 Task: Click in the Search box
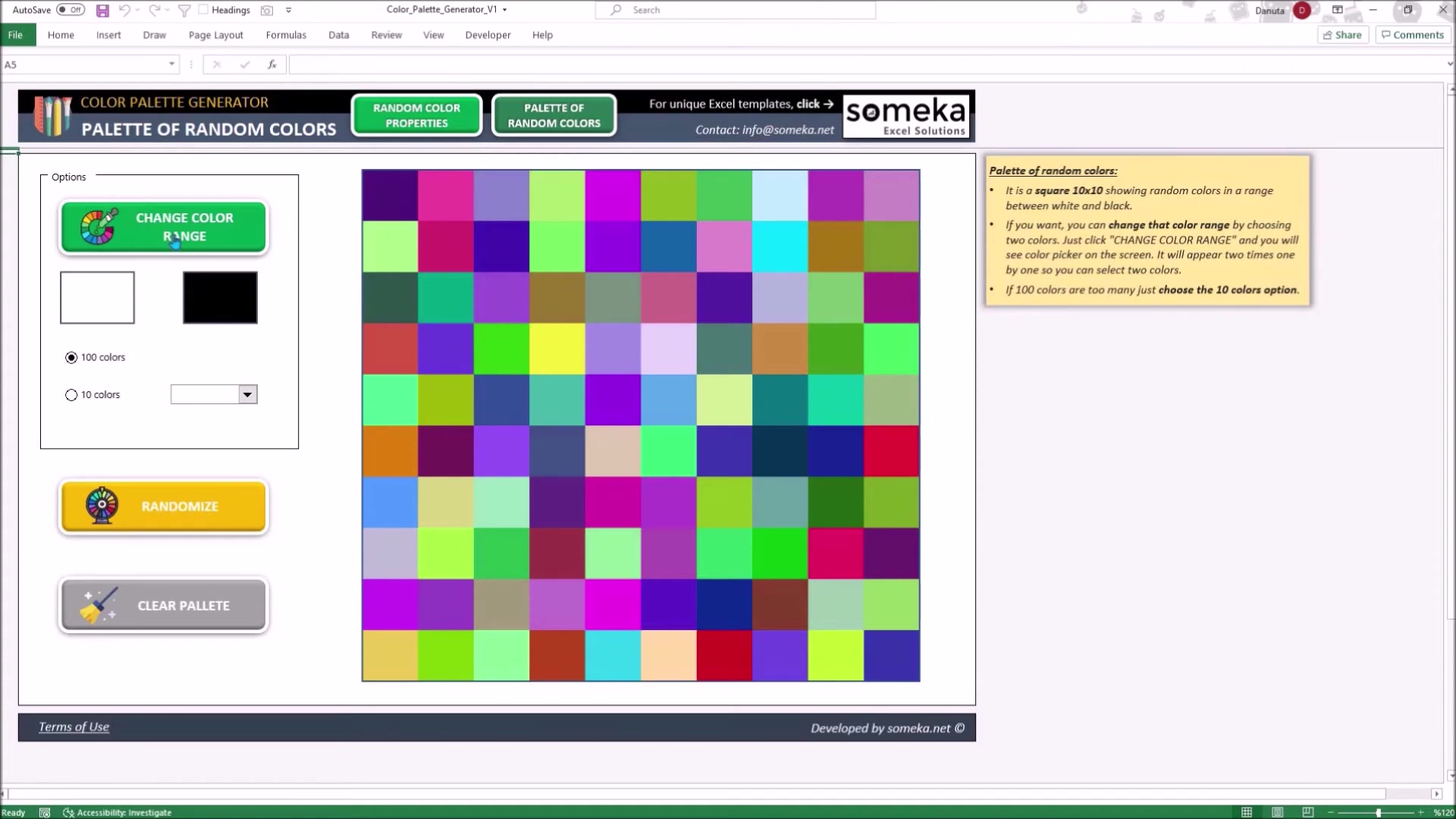[x=736, y=10]
